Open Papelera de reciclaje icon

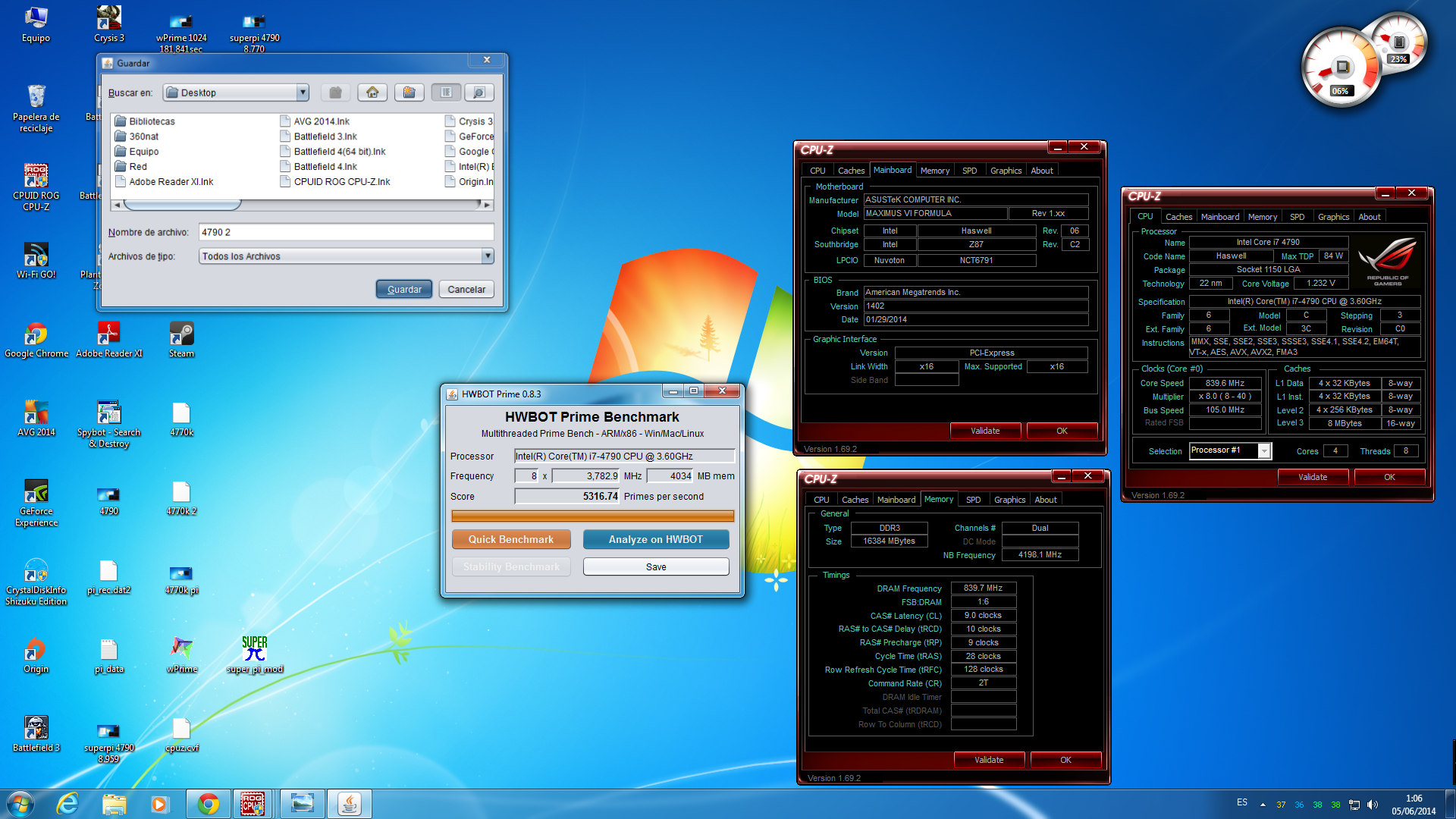pos(36,108)
